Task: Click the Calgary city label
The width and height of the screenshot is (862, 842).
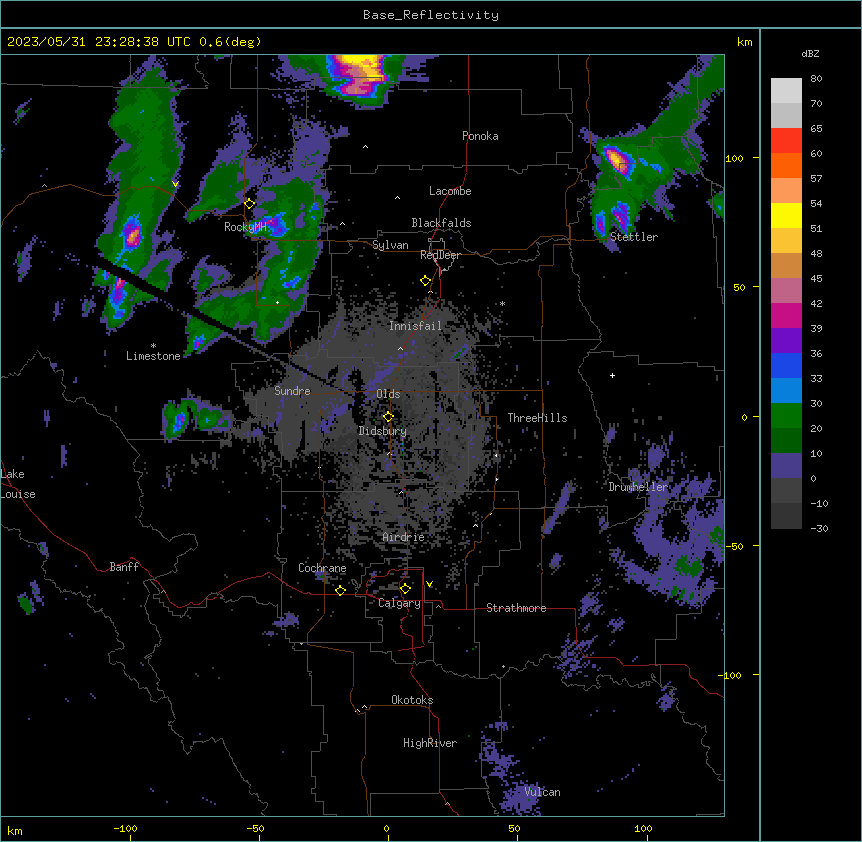Action: [399, 603]
